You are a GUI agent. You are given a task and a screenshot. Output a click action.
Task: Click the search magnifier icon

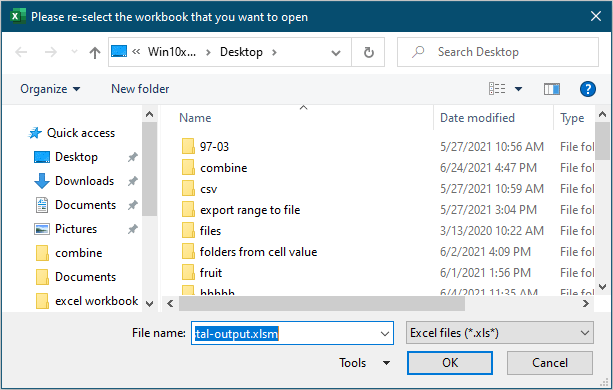coord(418,52)
